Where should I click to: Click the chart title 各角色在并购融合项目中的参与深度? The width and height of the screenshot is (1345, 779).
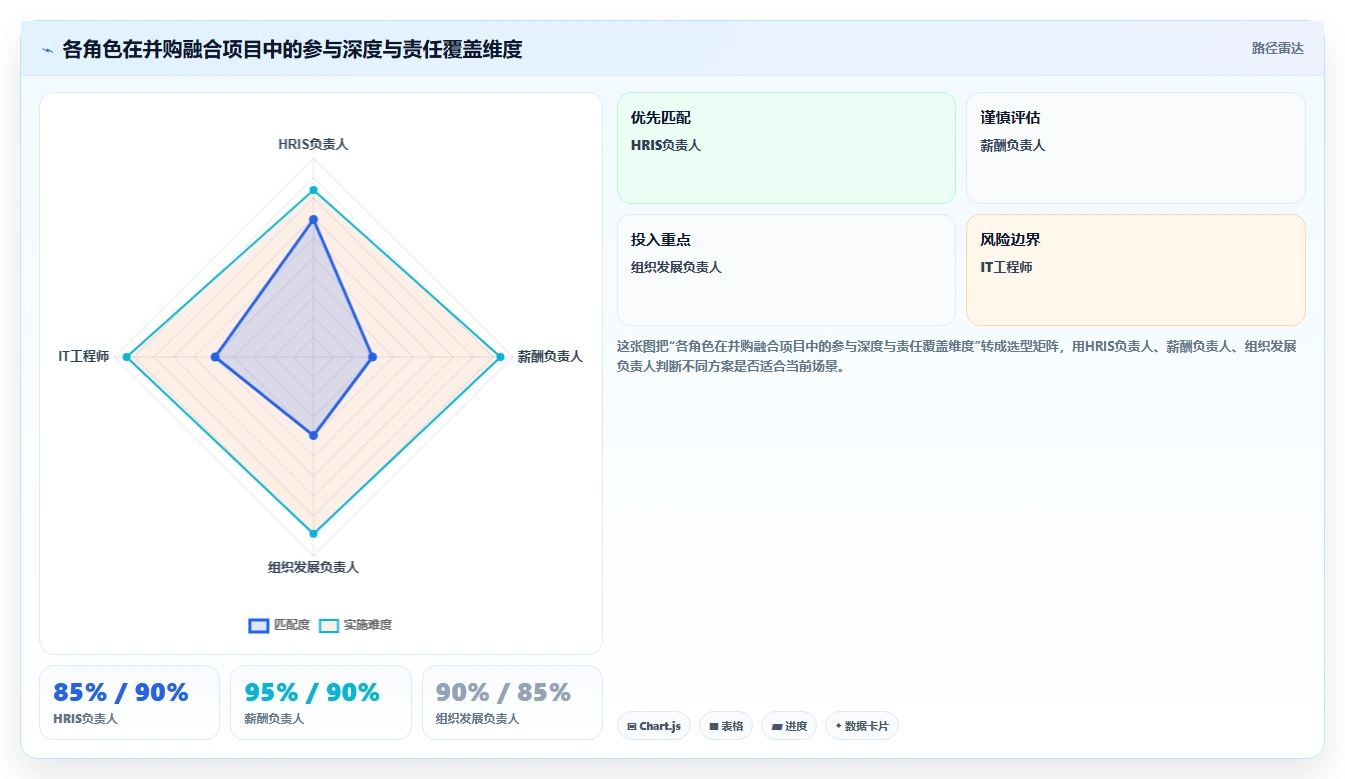click(292, 49)
